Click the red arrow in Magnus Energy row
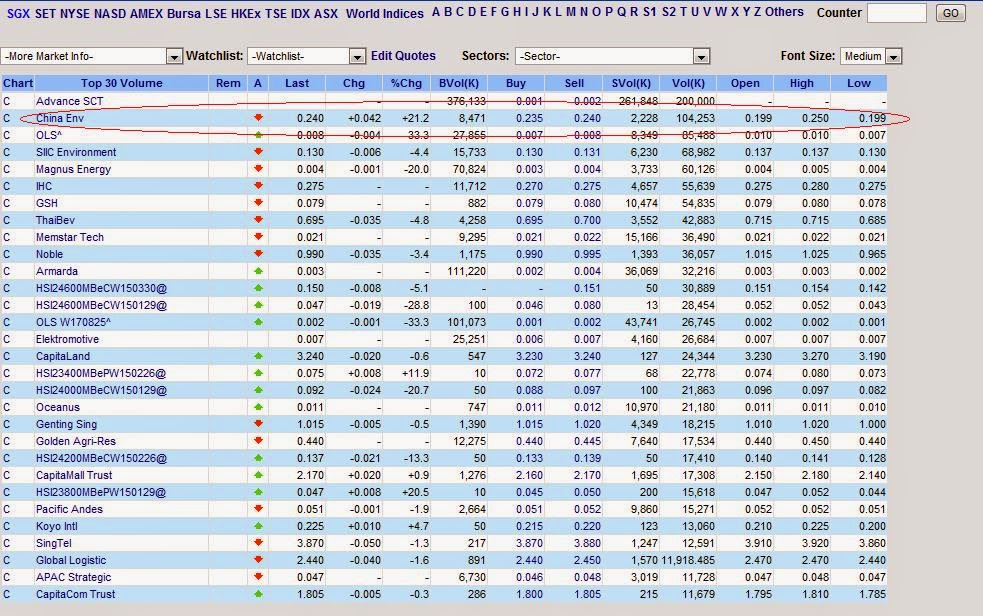Viewport: 983px width, 616px height. pyautogui.click(x=258, y=169)
